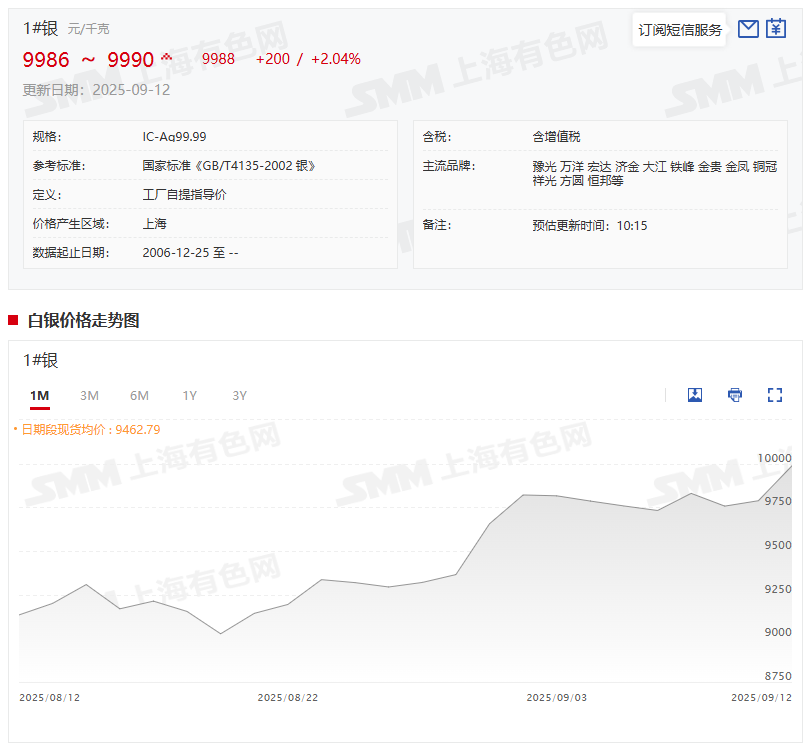This screenshot has width=807, height=747.
Task: Click the red trend icon beside 9990
Action: click(x=167, y=56)
